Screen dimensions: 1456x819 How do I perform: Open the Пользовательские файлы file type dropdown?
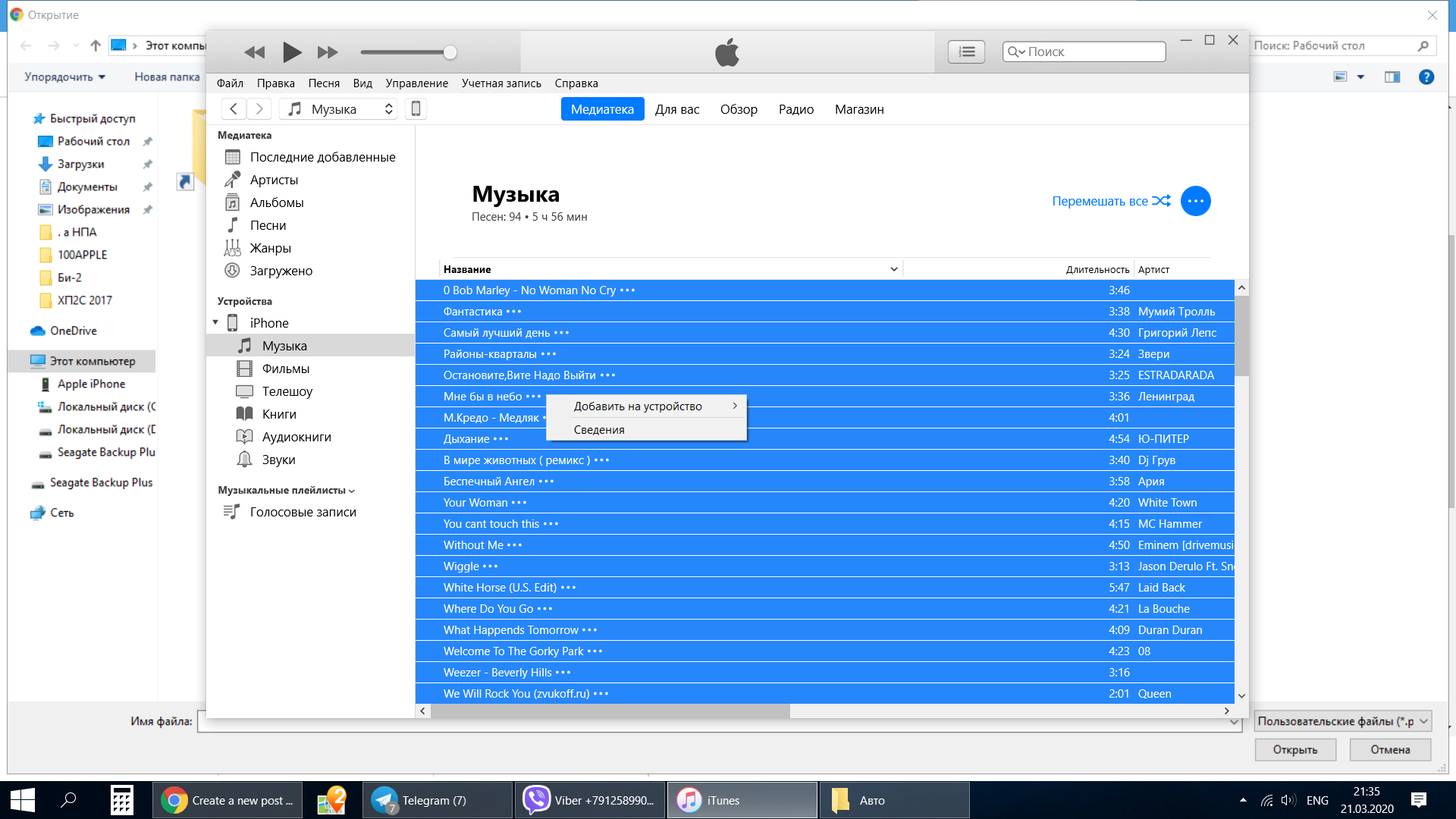[1342, 721]
